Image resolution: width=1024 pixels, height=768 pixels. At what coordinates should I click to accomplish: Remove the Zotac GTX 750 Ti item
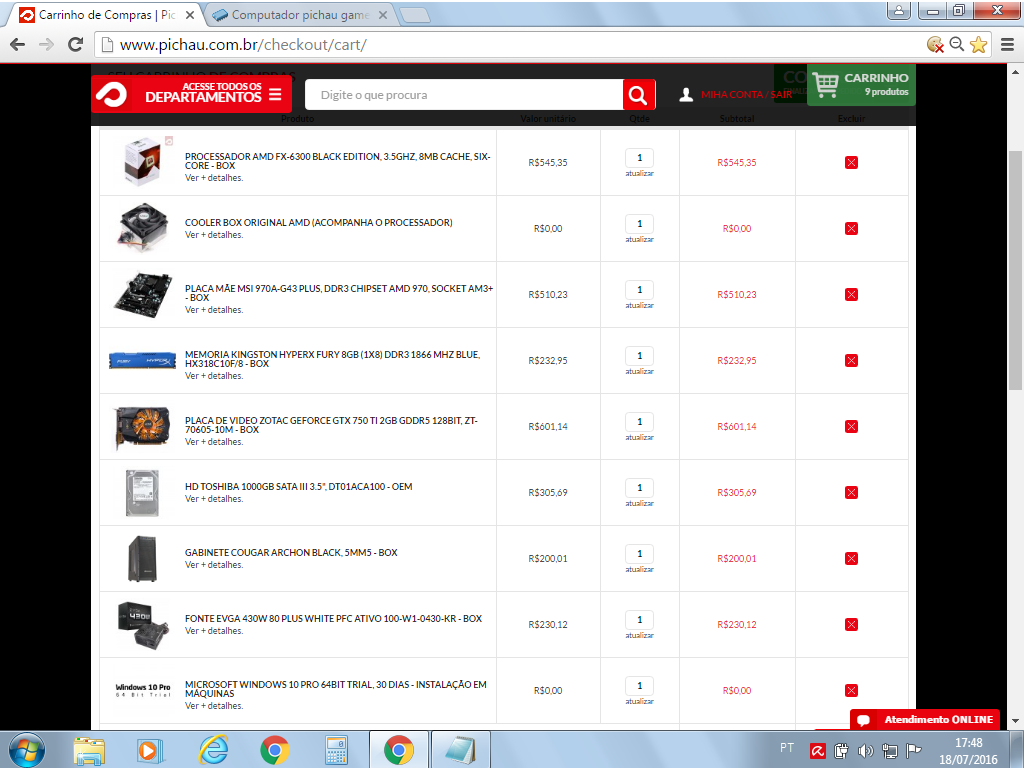(x=851, y=426)
